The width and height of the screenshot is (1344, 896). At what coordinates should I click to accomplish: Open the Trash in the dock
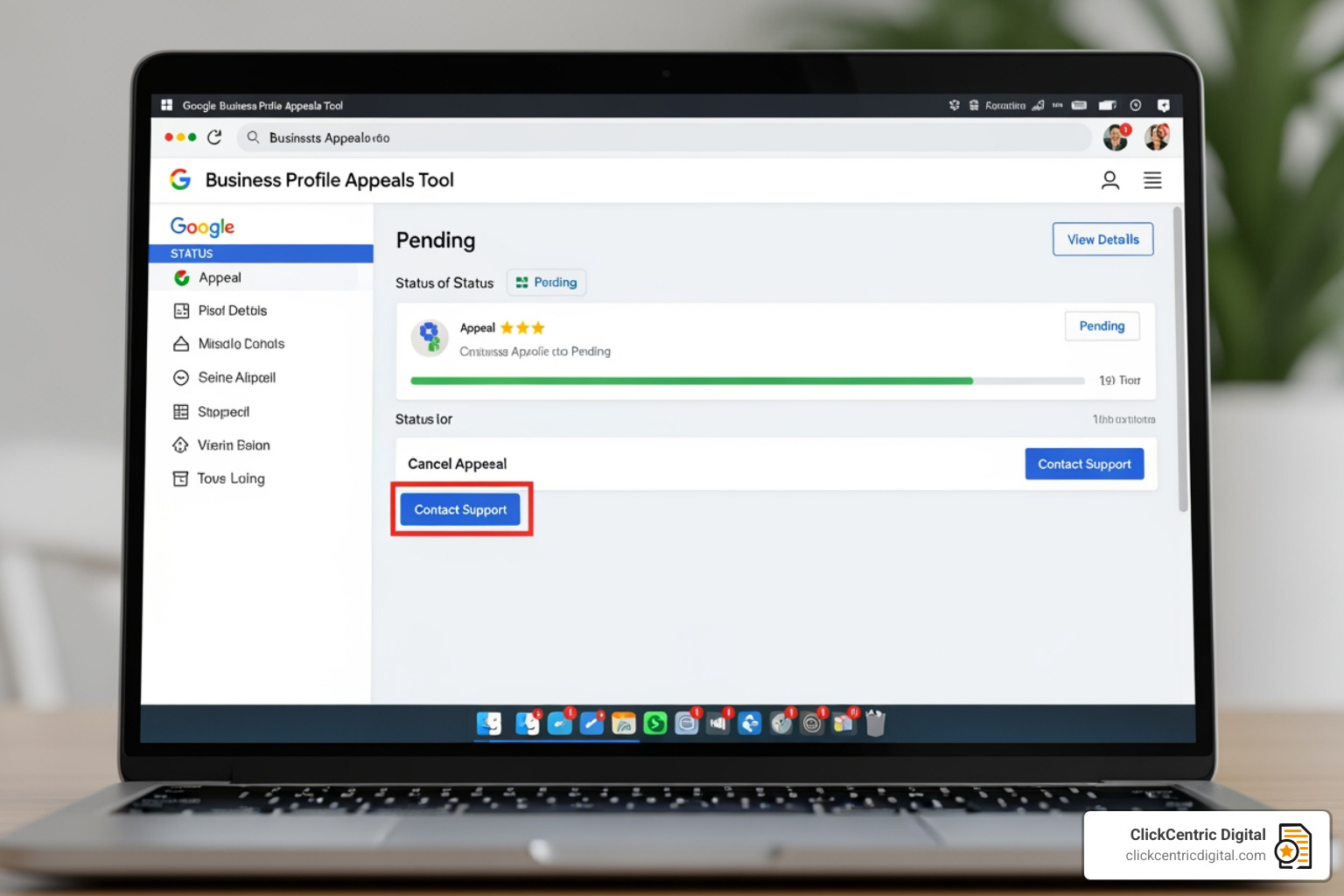[875, 723]
